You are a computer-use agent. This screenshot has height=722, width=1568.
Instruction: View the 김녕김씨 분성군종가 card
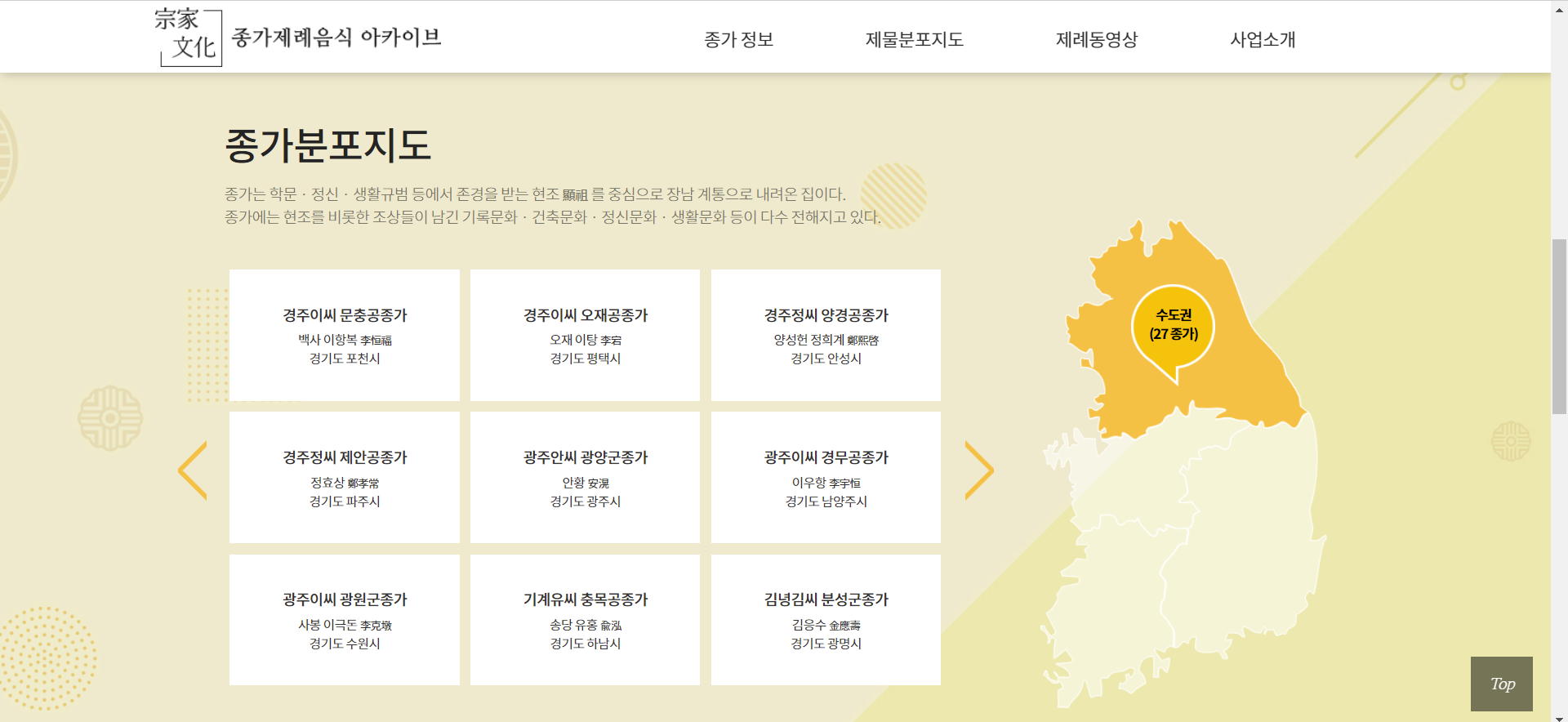click(x=826, y=619)
